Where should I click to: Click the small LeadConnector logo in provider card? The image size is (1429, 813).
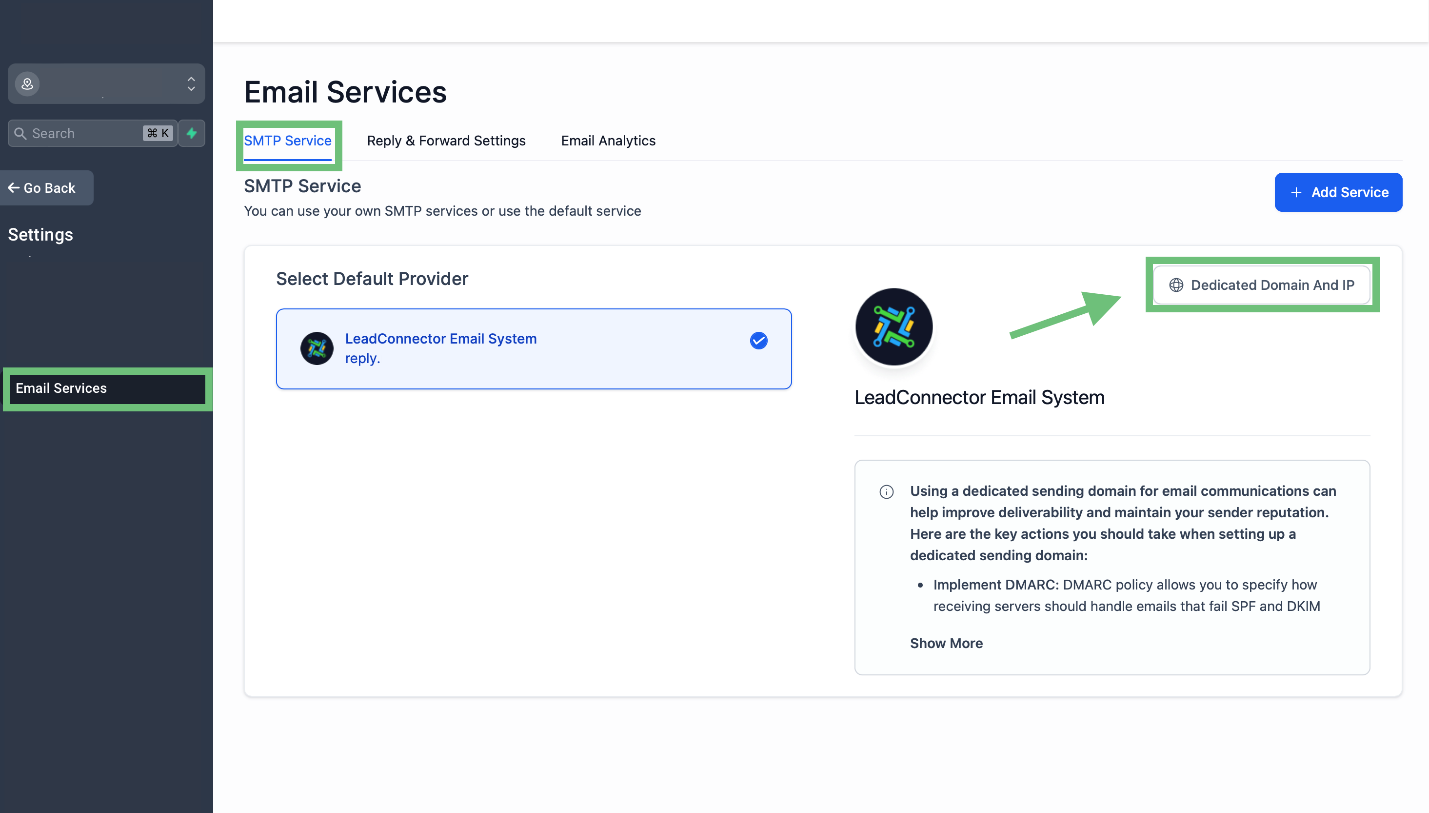[x=317, y=348]
